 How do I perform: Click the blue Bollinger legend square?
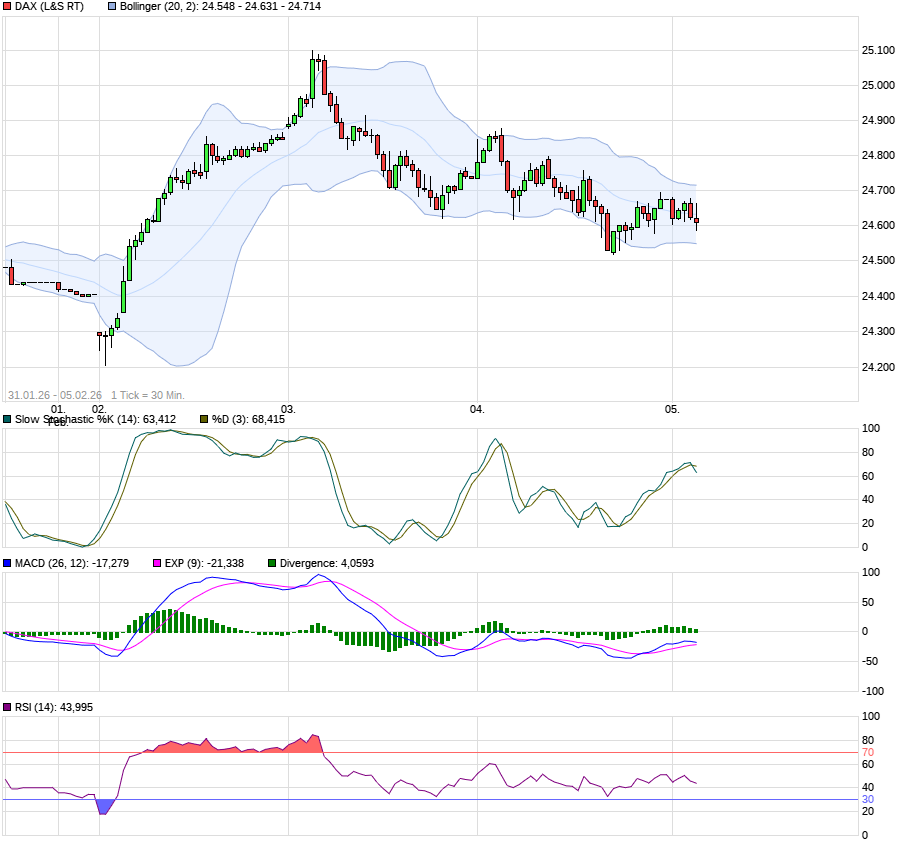(112, 6)
